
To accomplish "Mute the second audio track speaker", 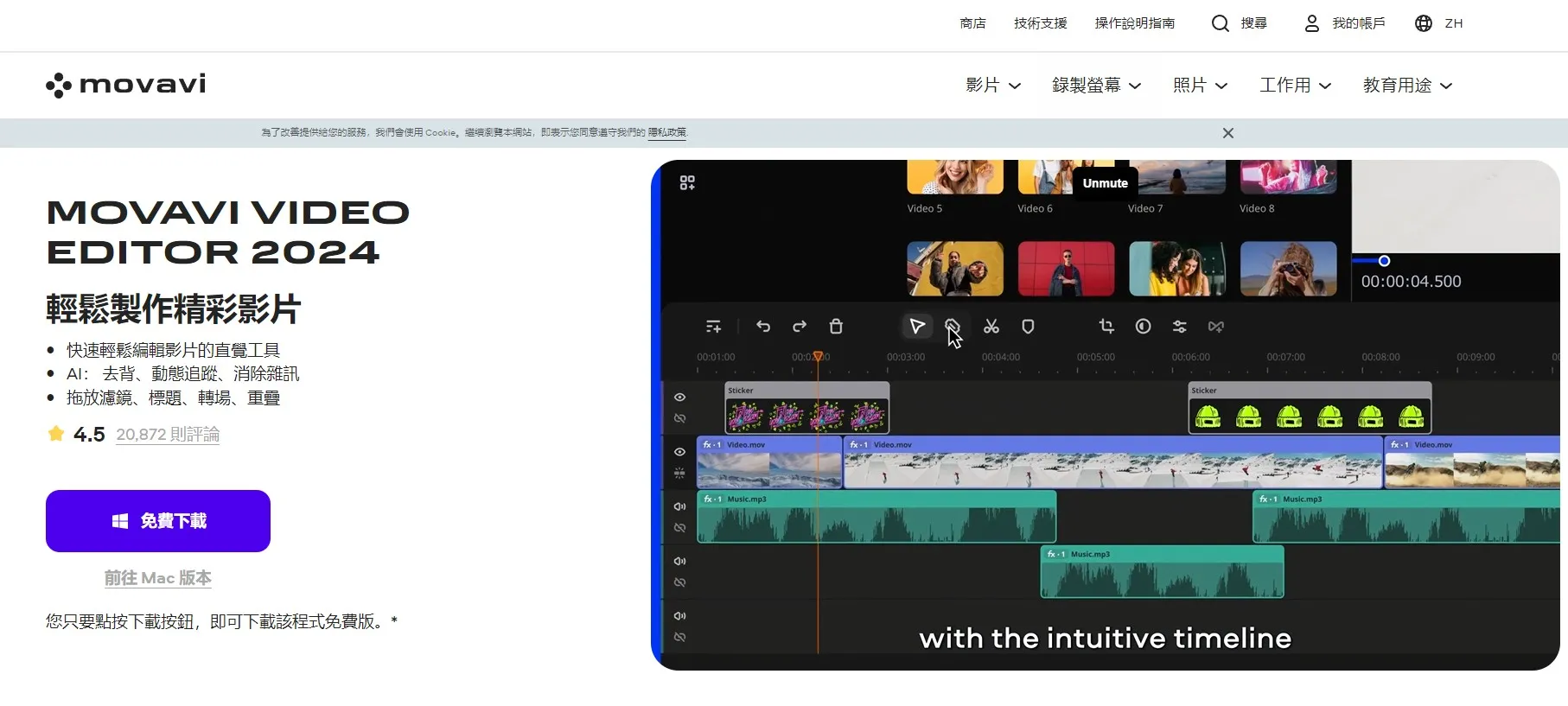I will (x=679, y=561).
